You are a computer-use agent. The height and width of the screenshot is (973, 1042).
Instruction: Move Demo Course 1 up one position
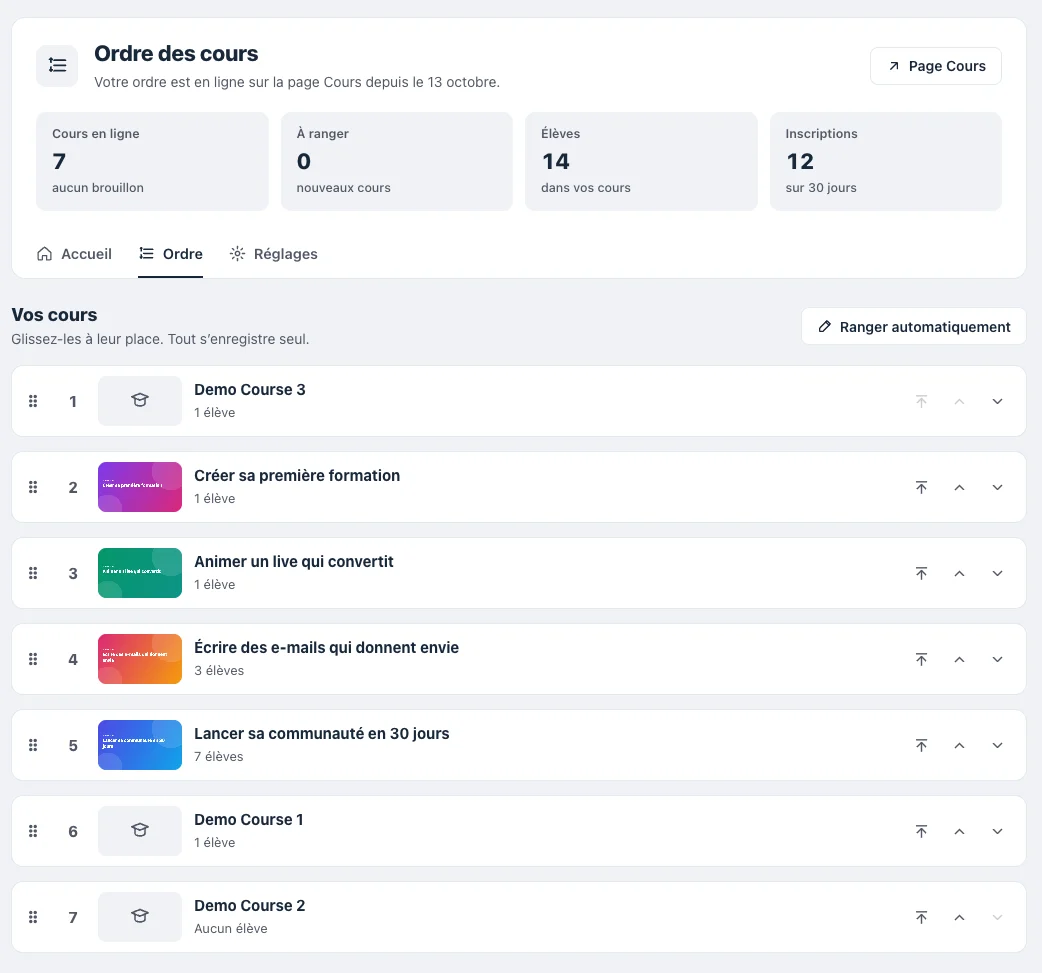[959, 831]
